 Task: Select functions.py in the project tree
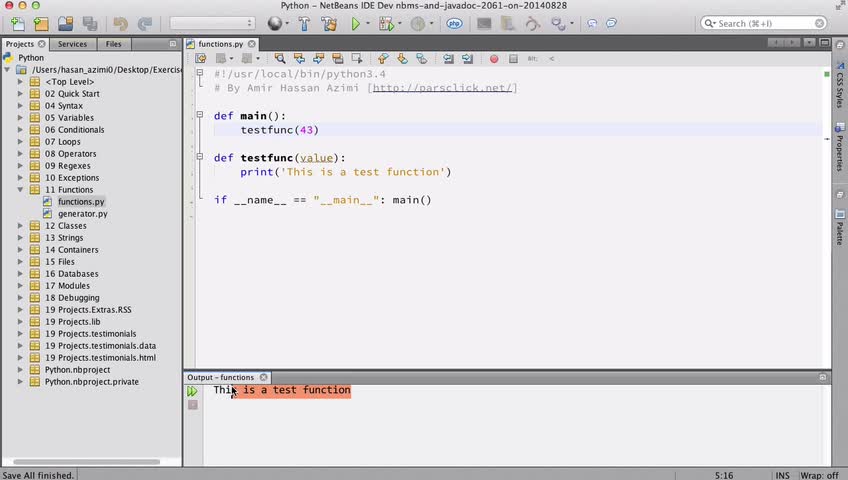[81, 202]
